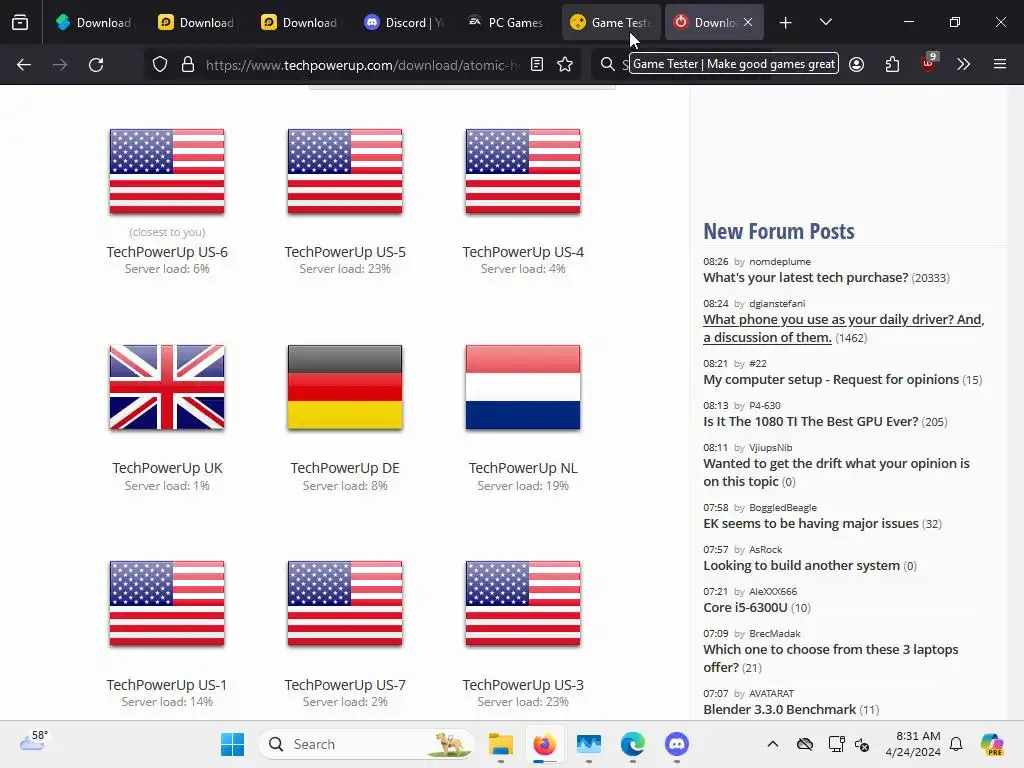Open 'Which one to choose from these 3 laptops' thread
The height and width of the screenshot is (768, 1024).
831,658
